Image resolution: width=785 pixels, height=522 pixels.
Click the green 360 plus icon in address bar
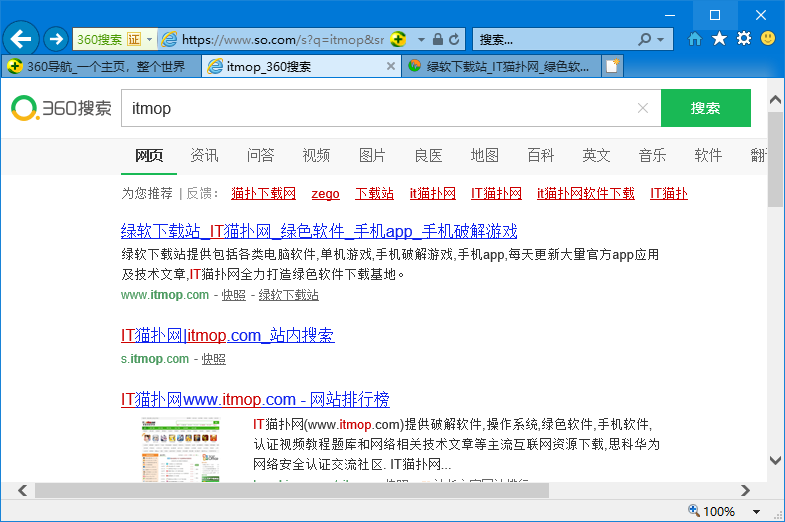coord(399,39)
